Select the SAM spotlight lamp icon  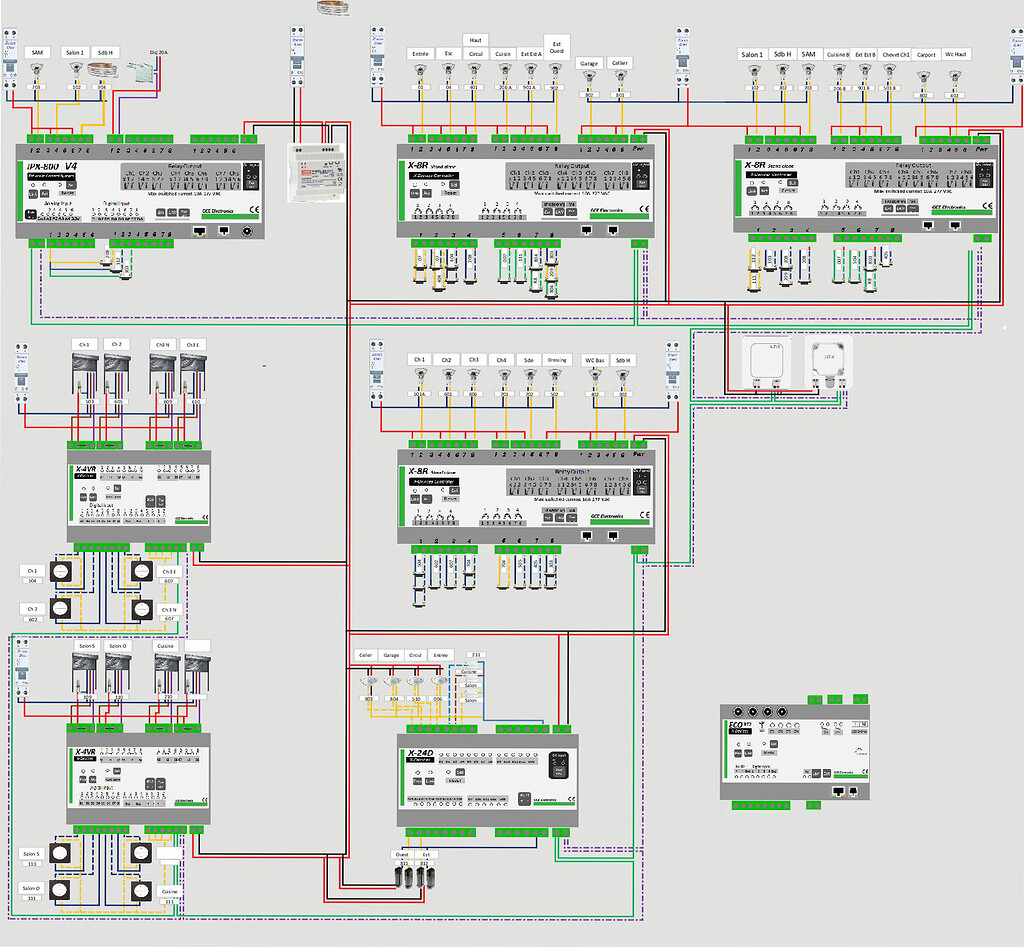click(36, 68)
